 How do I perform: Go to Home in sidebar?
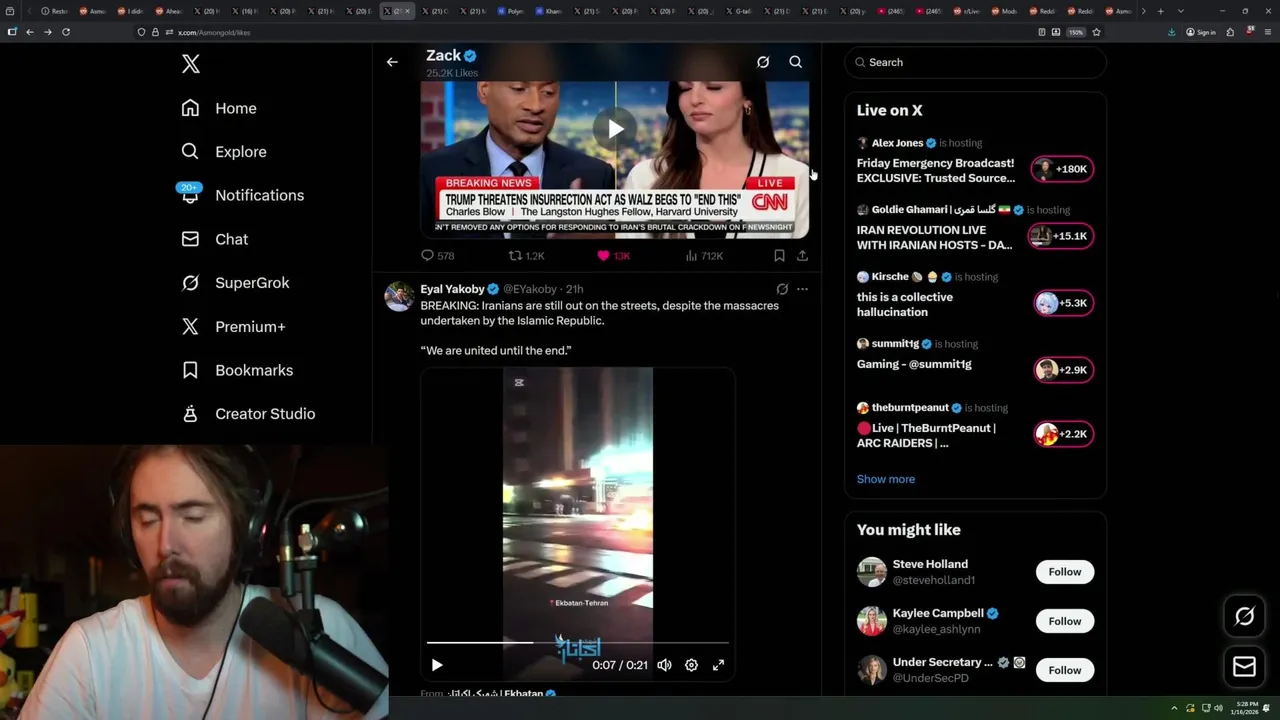pyautogui.click(x=219, y=108)
